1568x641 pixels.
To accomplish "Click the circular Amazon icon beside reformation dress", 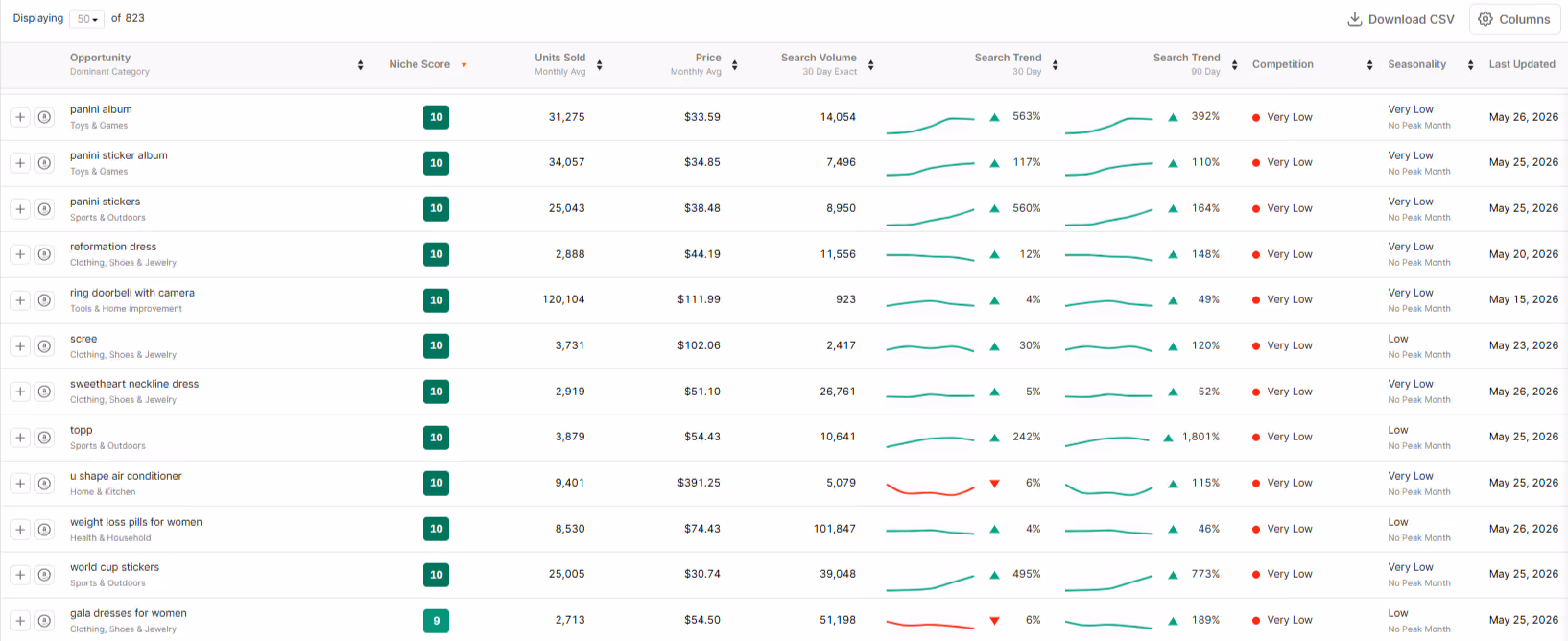I will click(x=44, y=254).
